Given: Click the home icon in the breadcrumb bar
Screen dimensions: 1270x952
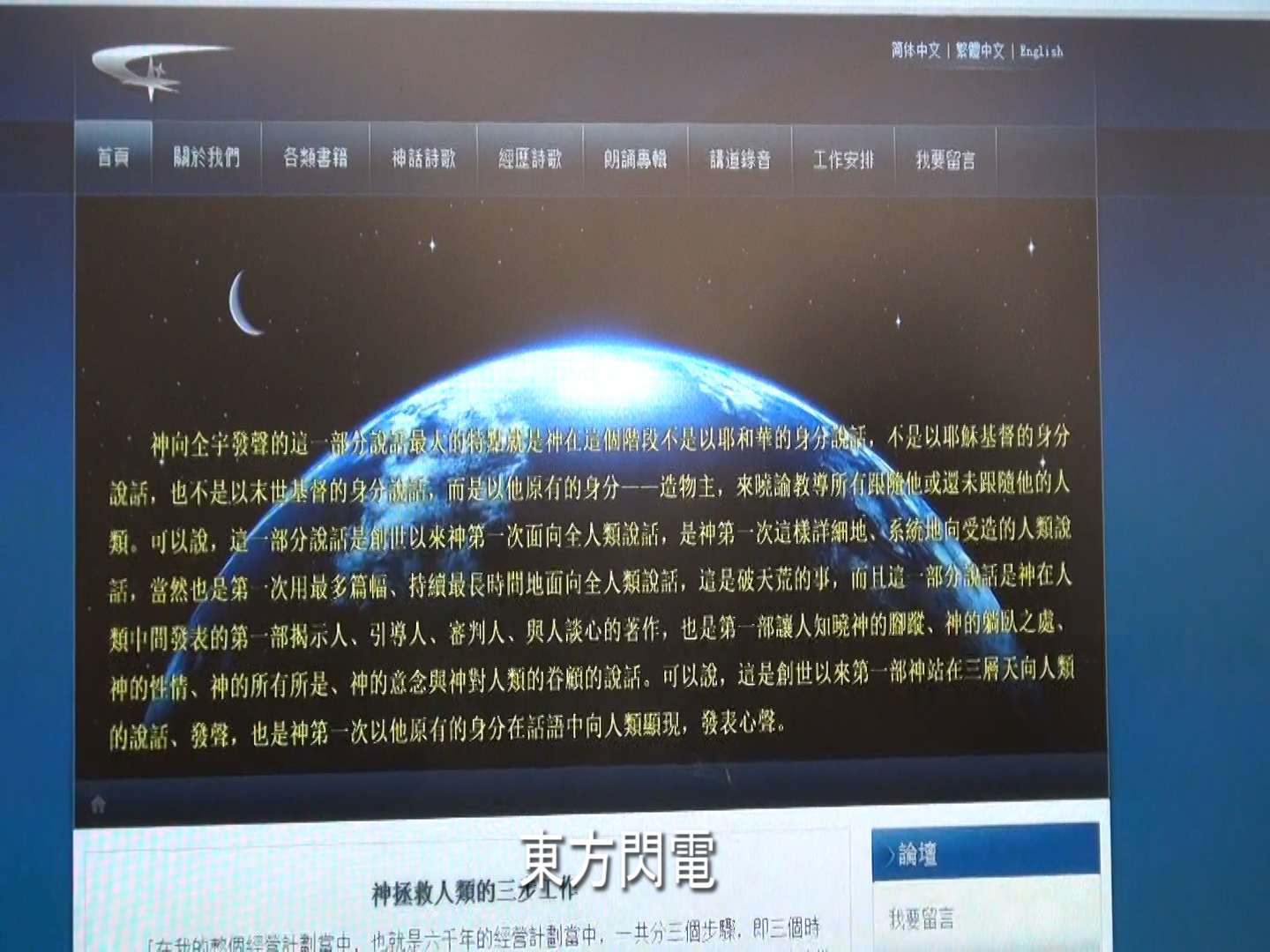Looking at the screenshot, I should [98, 804].
